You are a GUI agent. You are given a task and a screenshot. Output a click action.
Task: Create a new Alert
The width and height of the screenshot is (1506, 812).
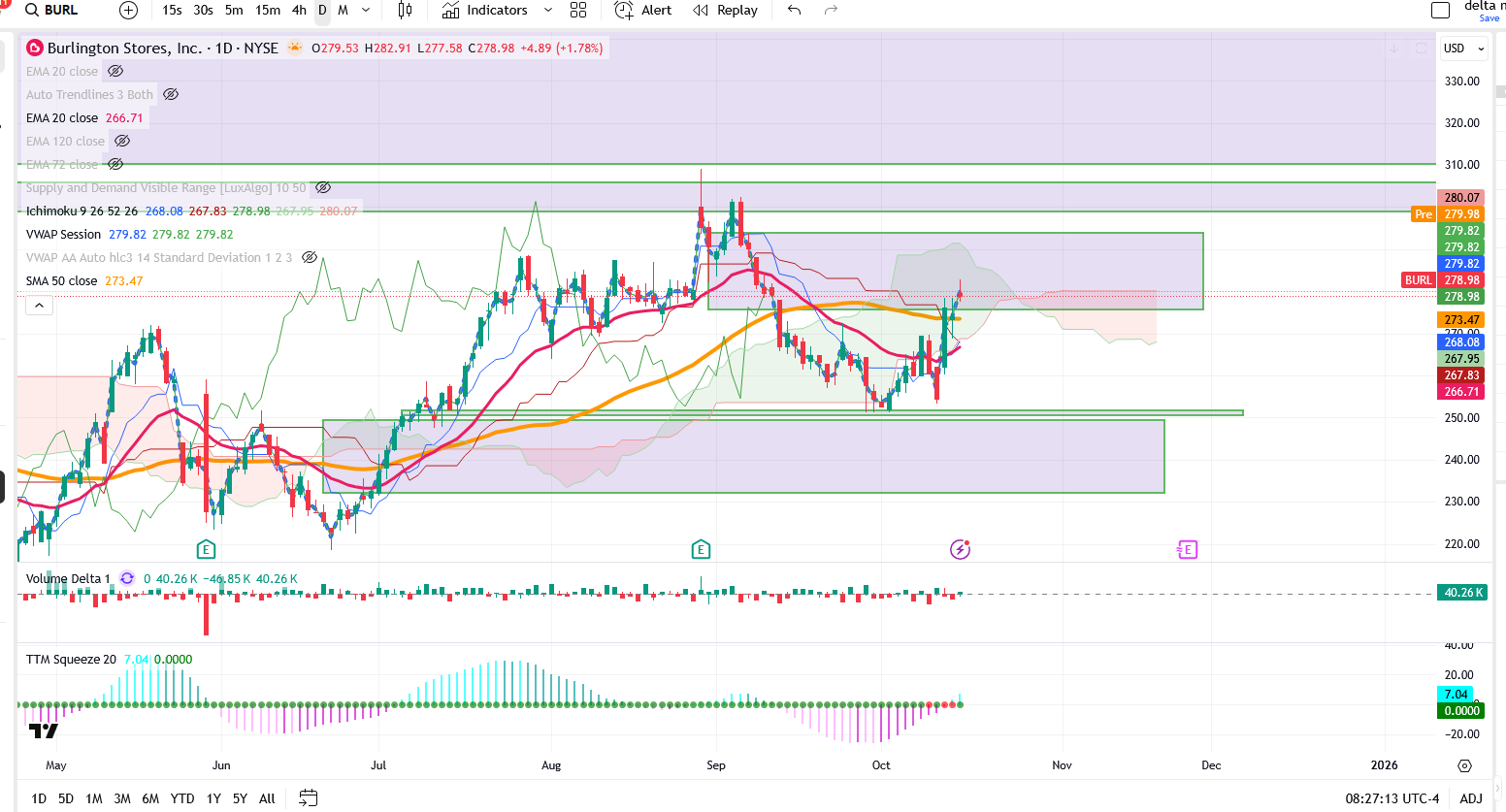(643, 11)
